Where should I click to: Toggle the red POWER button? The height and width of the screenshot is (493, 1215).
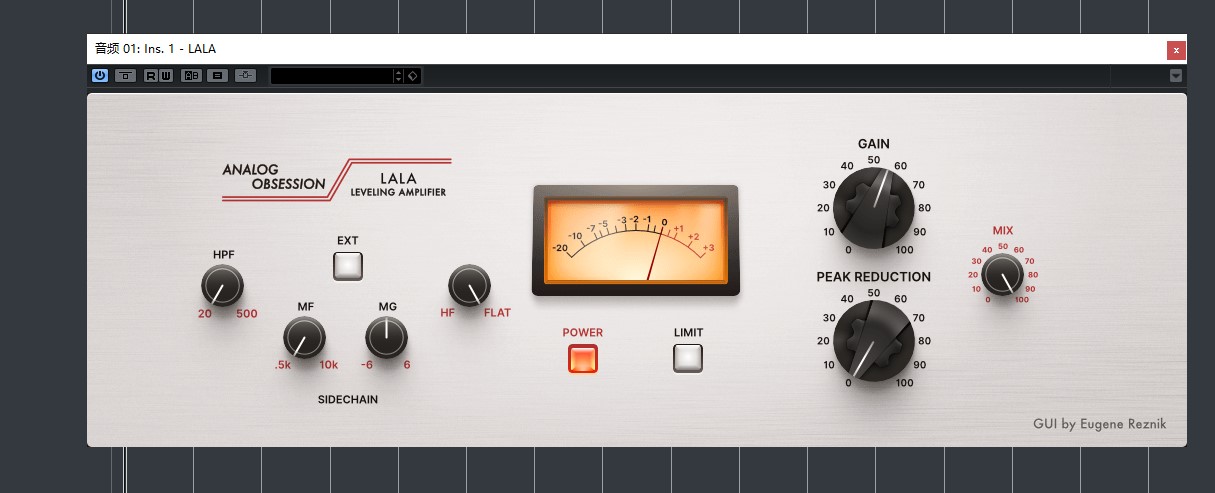coord(583,358)
